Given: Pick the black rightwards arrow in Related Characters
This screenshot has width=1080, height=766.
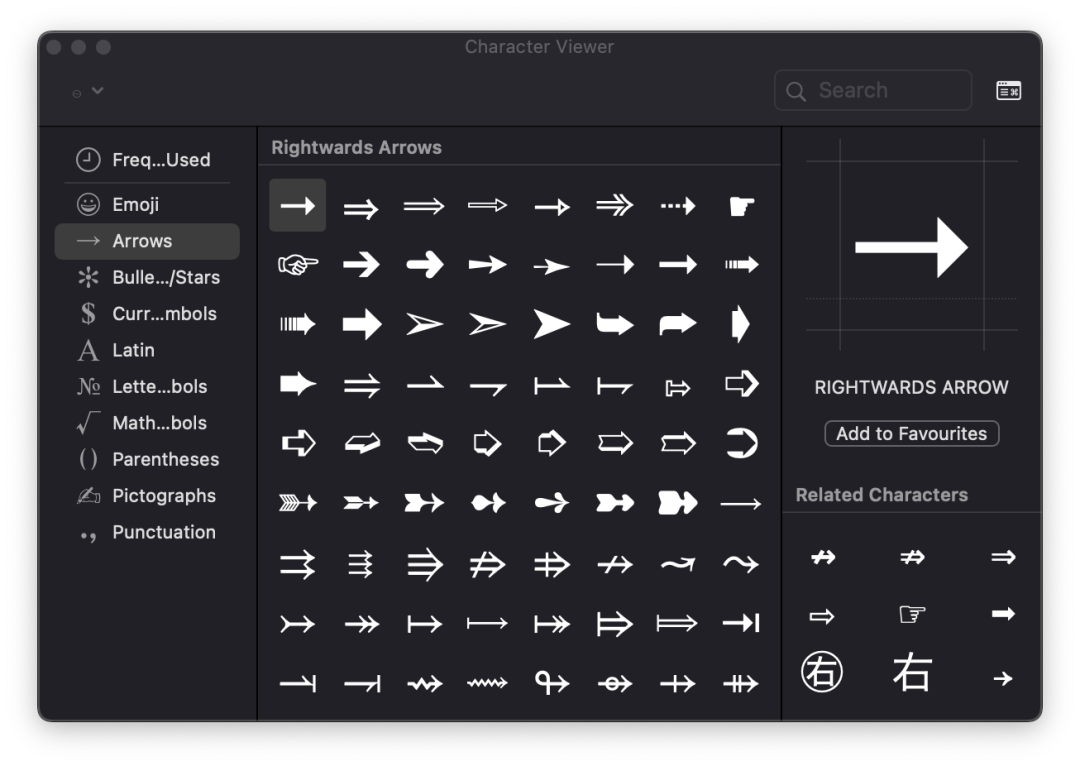Looking at the screenshot, I should point(1003,613).
